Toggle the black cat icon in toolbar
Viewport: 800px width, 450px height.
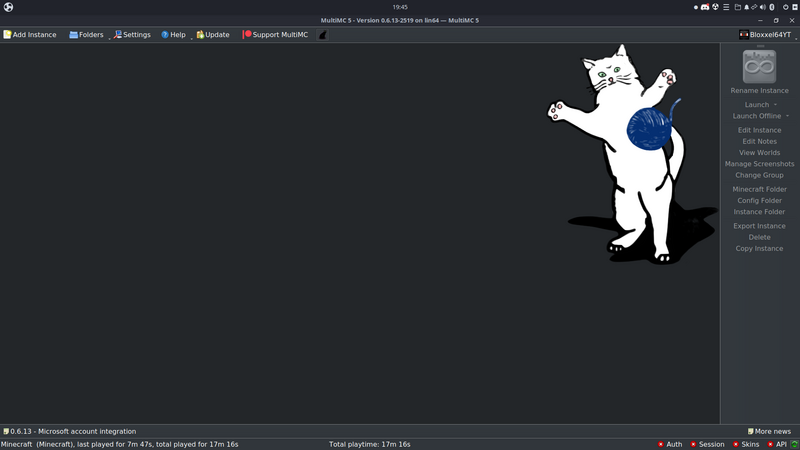point(322,35)
